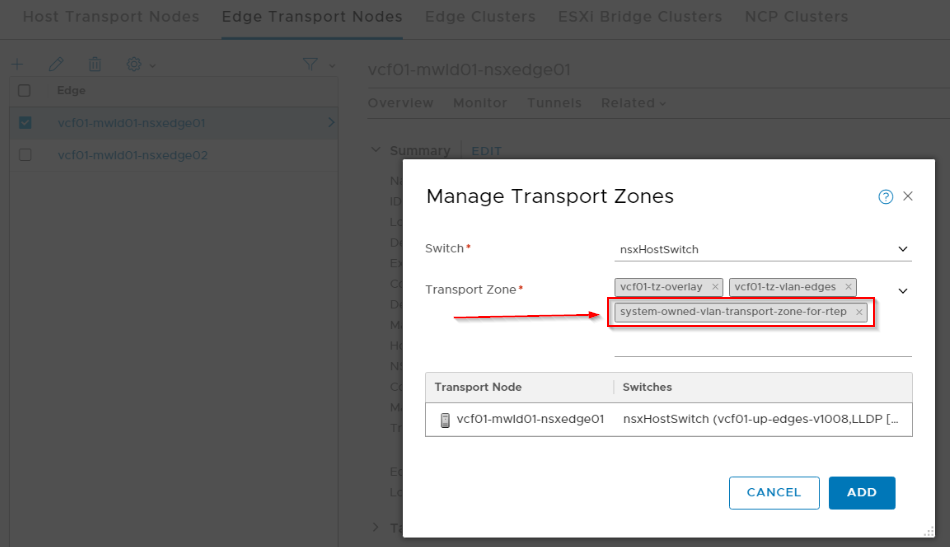Remove vcf01-tz-overlay transport zone tag

[x=715, y=287]
